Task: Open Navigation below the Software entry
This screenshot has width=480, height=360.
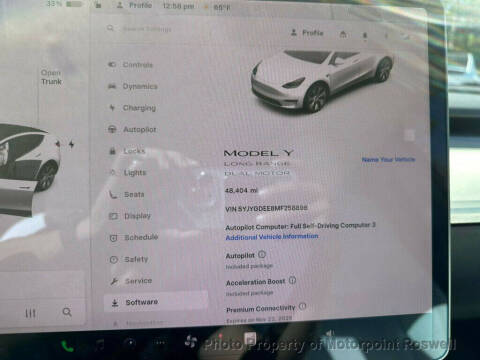Action: click(x=138, y=323)
